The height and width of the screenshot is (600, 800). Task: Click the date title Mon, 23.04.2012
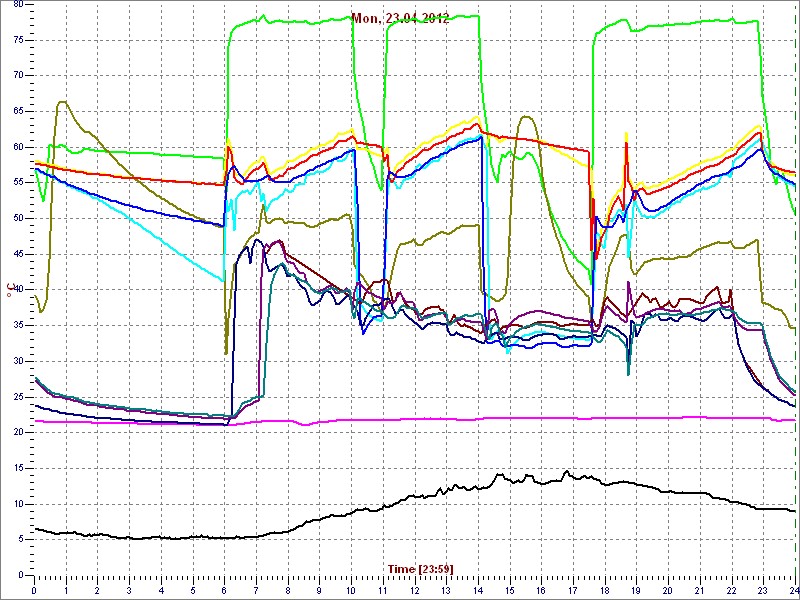tap(399, 18)
